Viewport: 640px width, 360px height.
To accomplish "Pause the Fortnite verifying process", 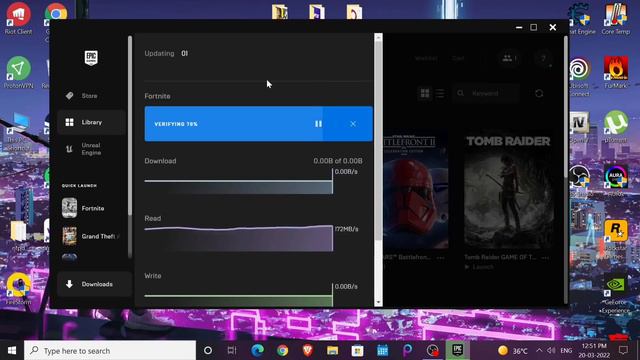I will pos(318,124).
